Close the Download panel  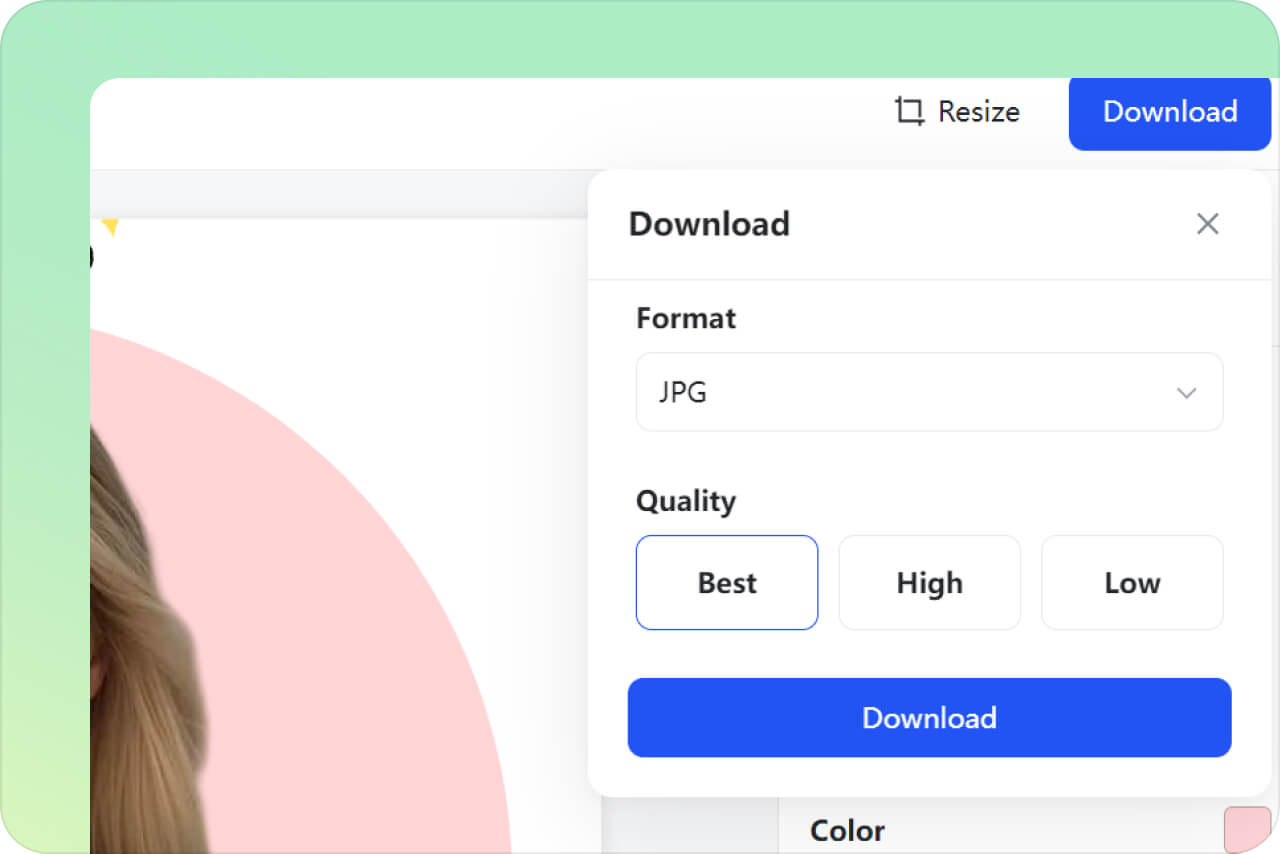click(1208, 224)
